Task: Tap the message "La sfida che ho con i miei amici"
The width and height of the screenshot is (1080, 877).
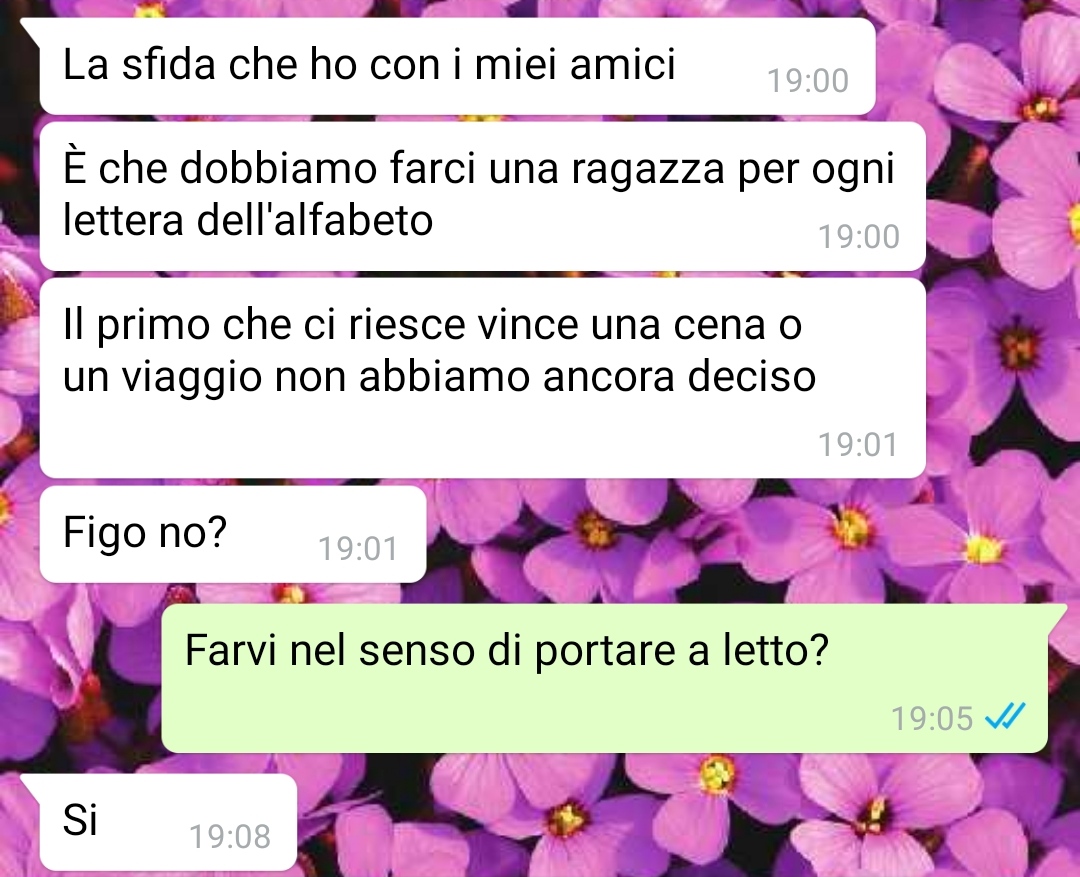Action: click(x=457, y=66)
